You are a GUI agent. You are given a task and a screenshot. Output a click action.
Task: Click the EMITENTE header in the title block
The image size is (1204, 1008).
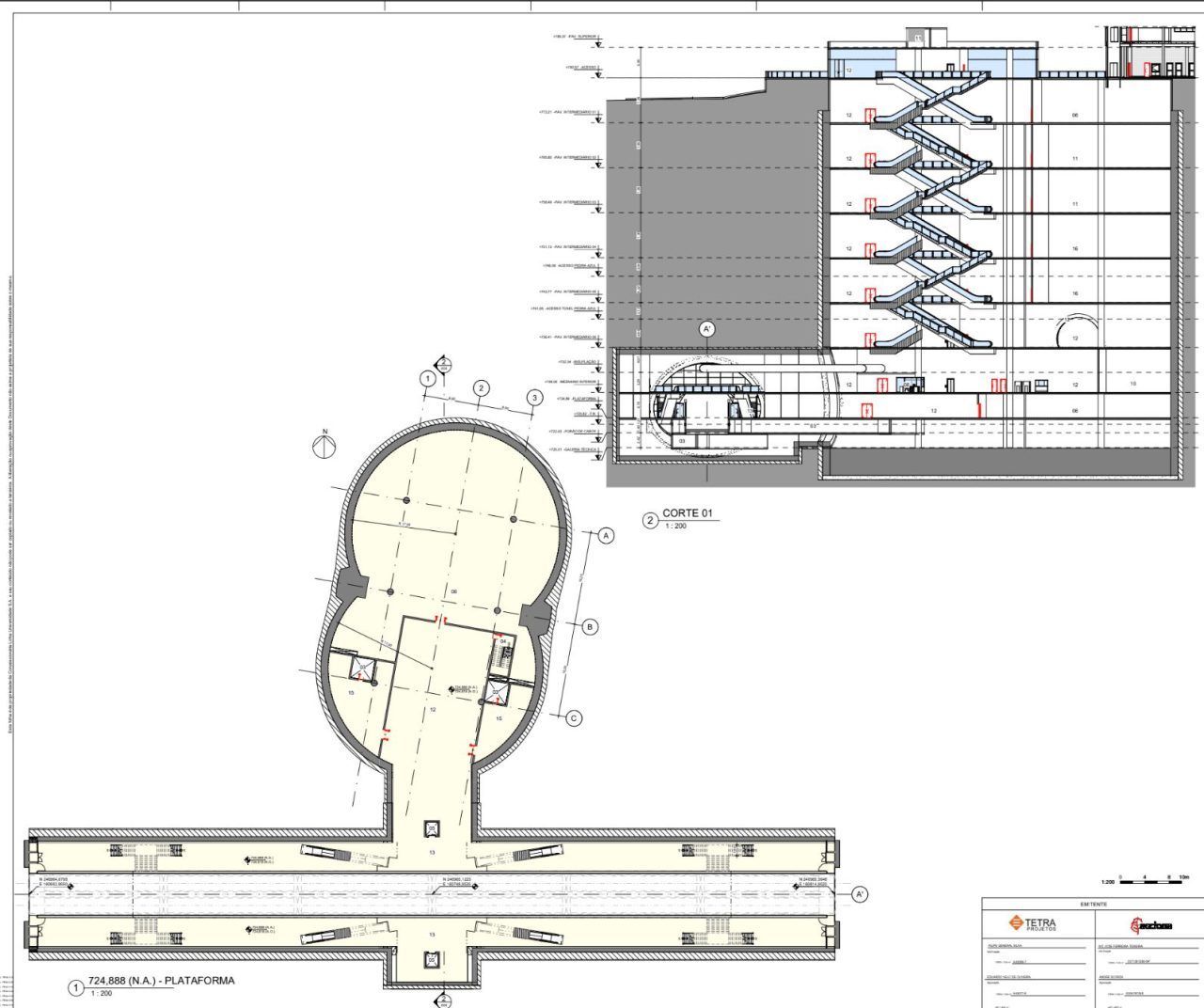coord(1093,904)
